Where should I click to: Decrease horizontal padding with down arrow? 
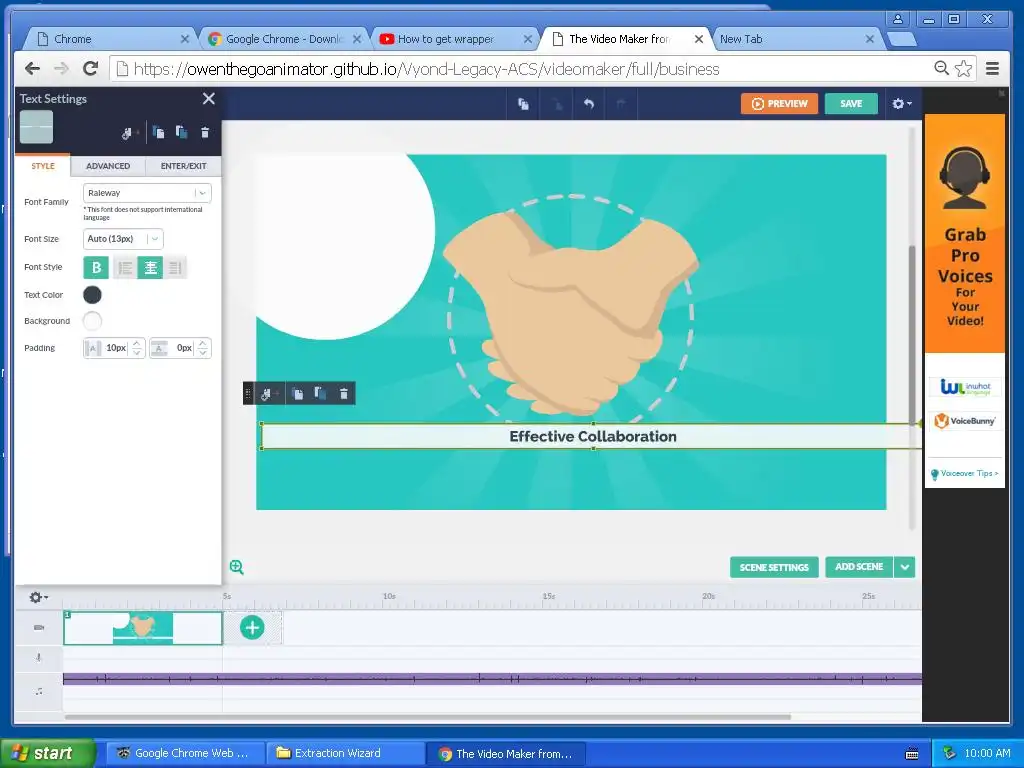pyautogui.click(x=136, y=353)
